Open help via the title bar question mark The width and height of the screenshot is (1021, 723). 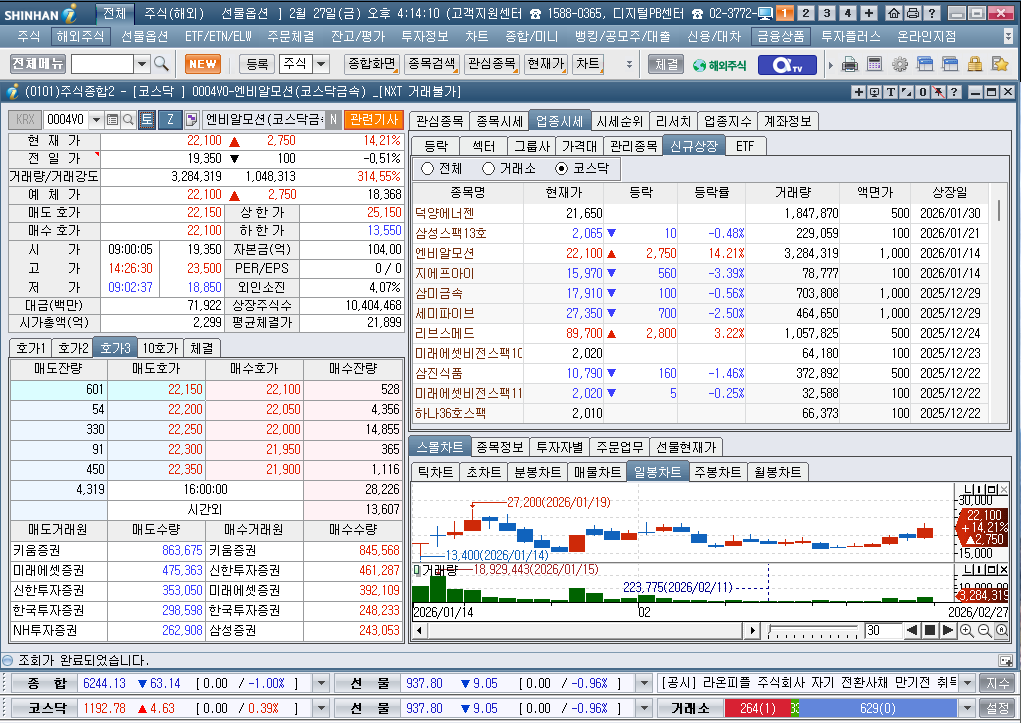tap(932, 13)
